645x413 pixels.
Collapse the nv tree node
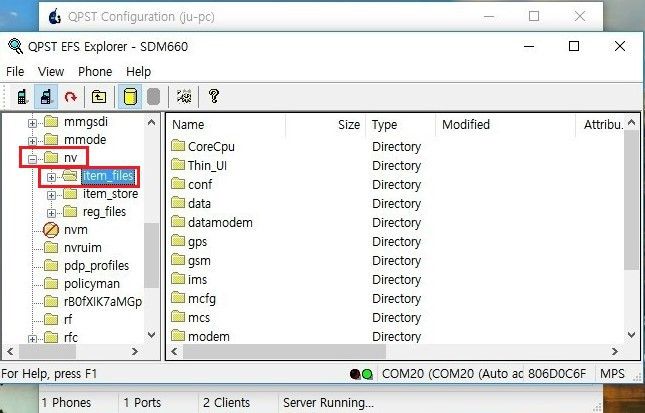click(32, 159)
